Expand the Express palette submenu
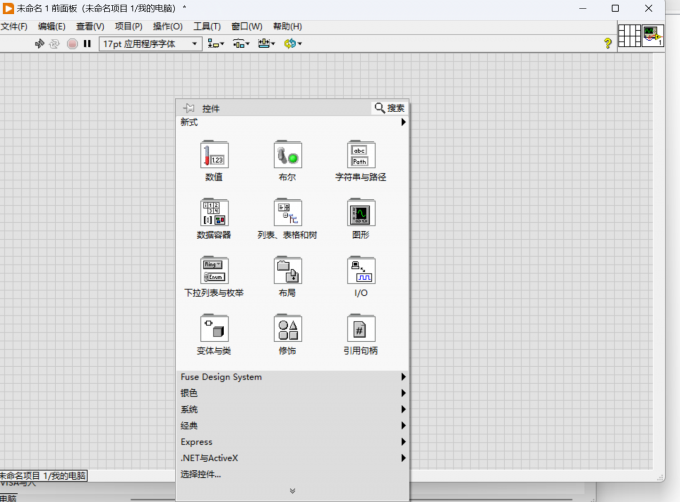 [x=293, y=442]
